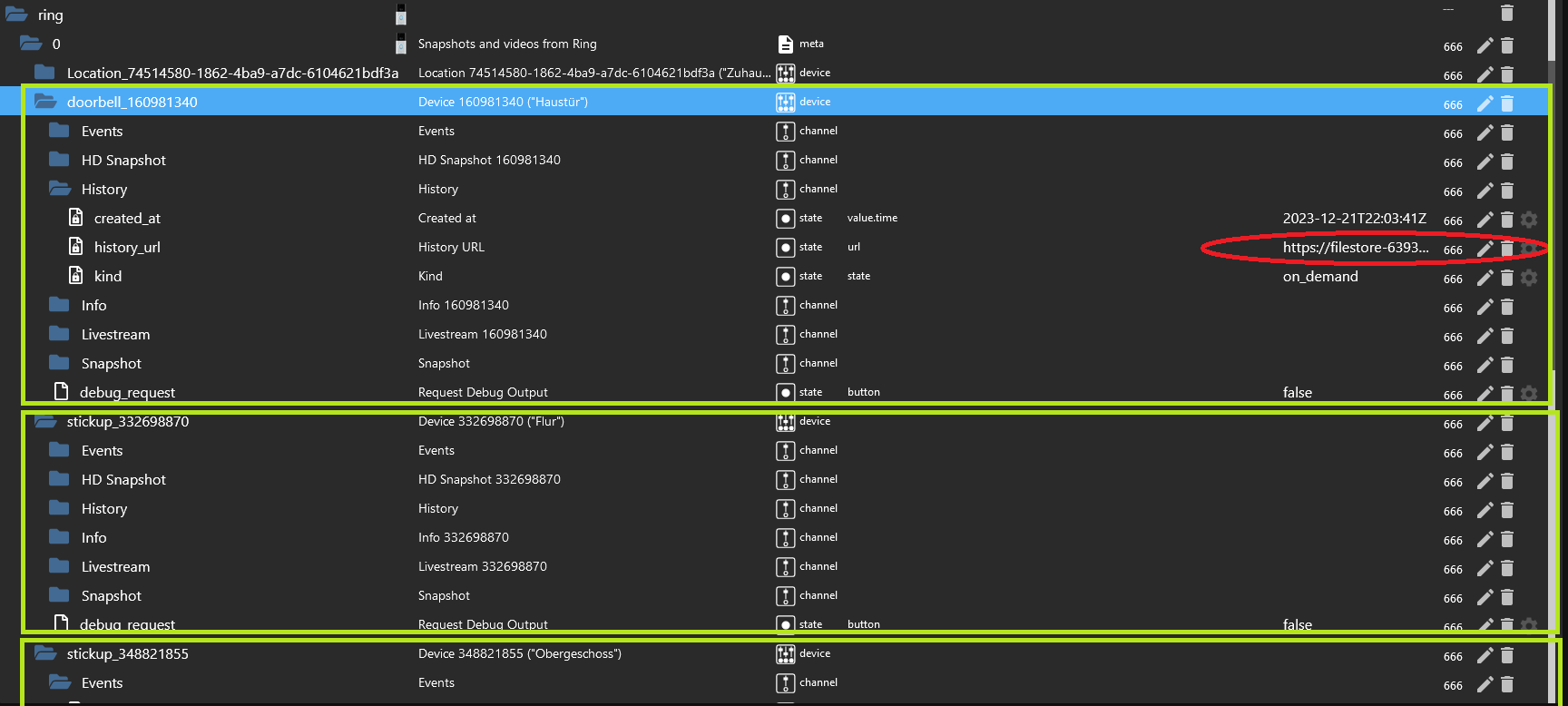
Task: Delete the ring adapter root folder
Action: [1507, 13]
